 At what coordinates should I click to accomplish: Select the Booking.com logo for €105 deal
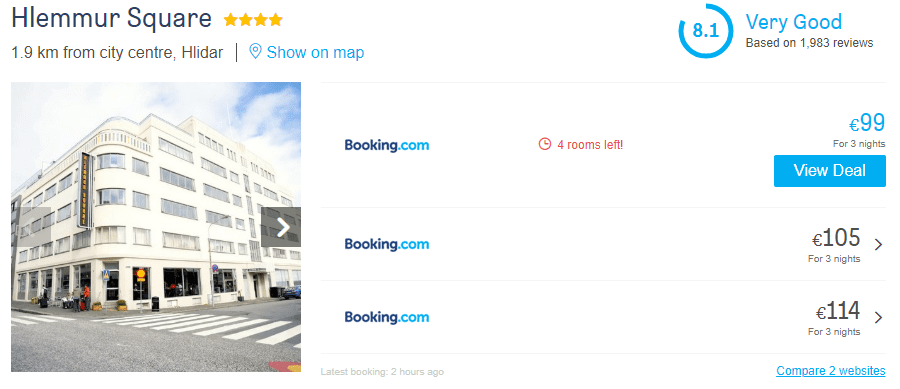(387, 244)
